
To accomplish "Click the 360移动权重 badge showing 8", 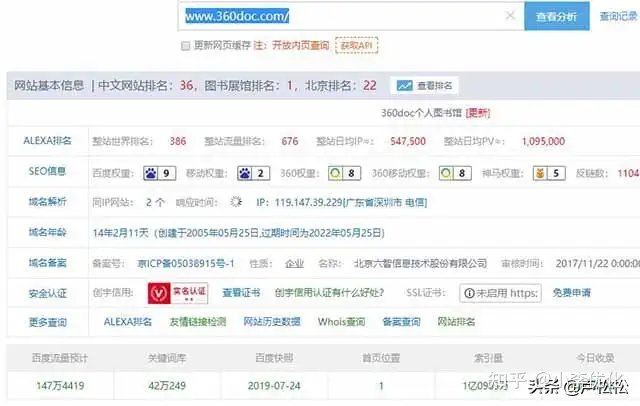I will [455, 173].
